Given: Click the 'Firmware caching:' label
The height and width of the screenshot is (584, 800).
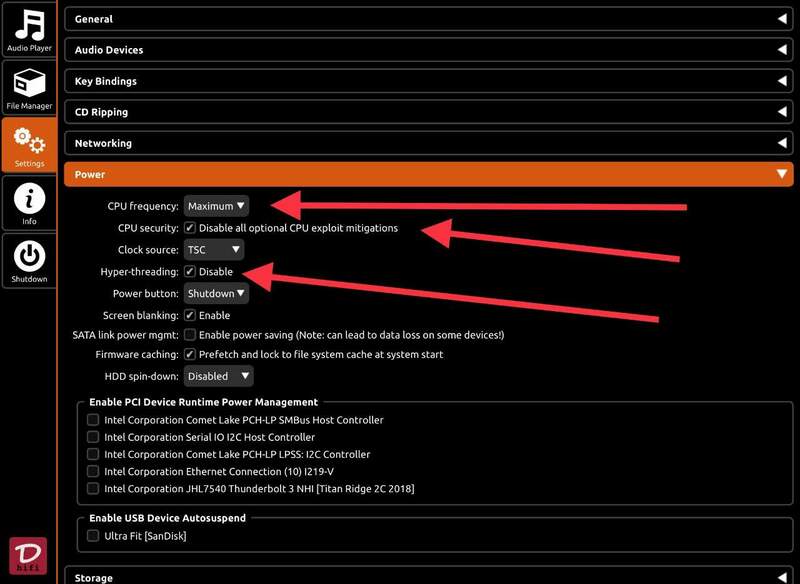Looking at the screenshot, I should pyautogui.click(x=137, y=354).
